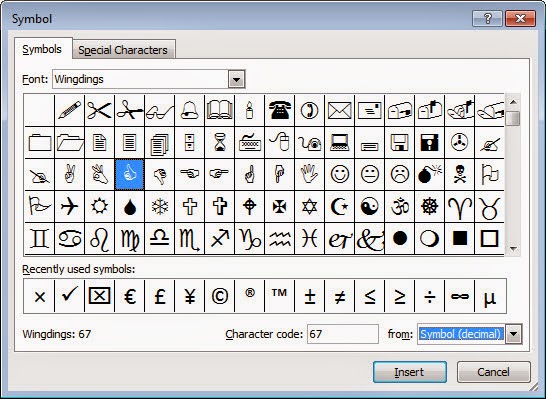Click the symbol grid scroll up arrow

(x=513, y=102)
